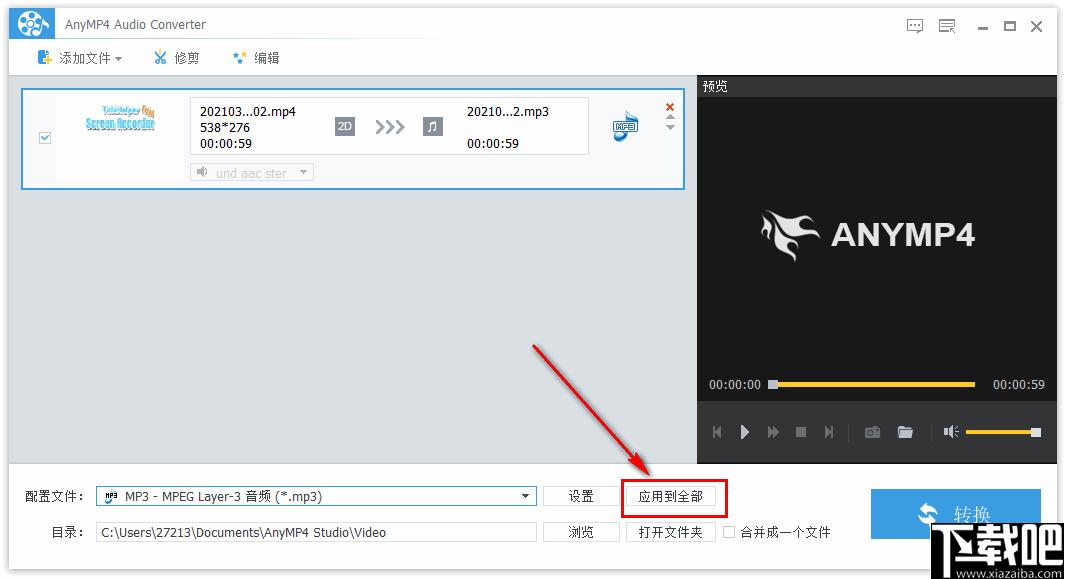Image resolution: width=1066 pixels, height=579 pixels.
Task: Open the 配置文件 MP3 profile dropdown
Action: 316,496
